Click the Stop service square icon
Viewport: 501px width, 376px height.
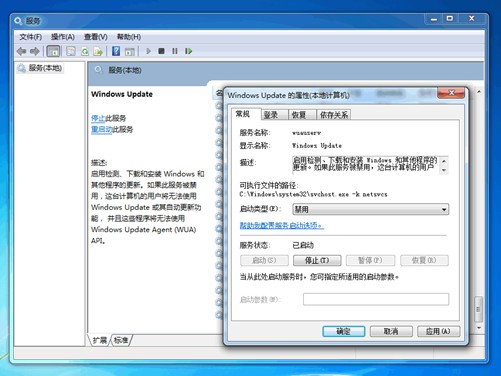tap(161, 51)
